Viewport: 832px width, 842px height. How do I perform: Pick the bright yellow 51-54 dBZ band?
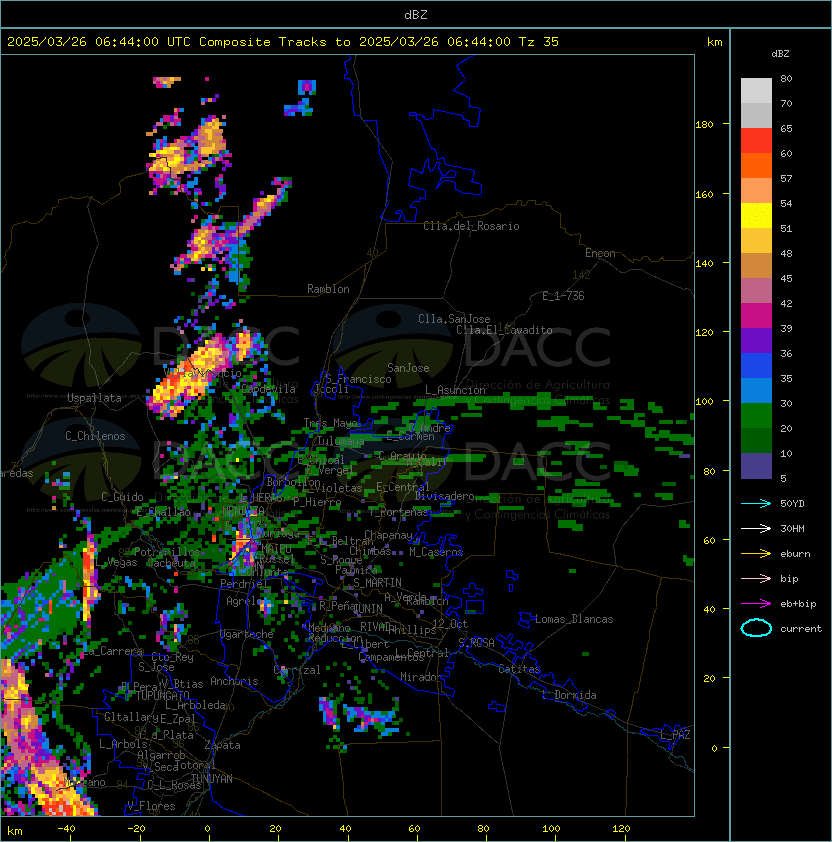(x=756, y=216)
